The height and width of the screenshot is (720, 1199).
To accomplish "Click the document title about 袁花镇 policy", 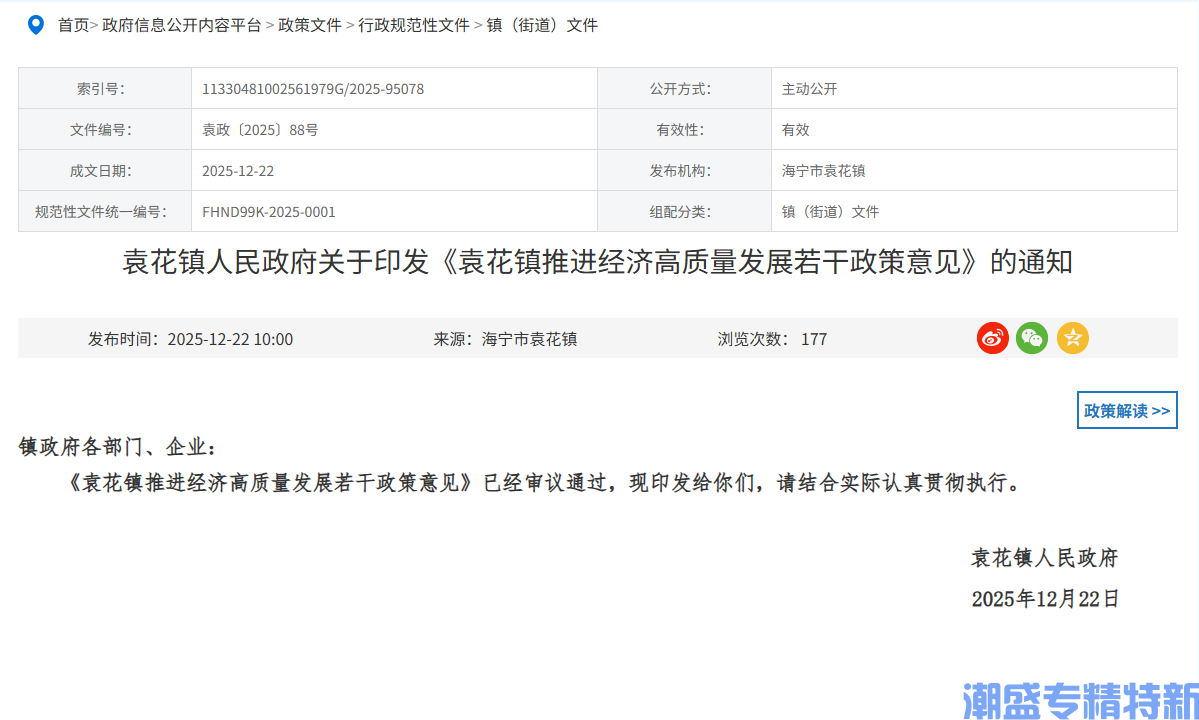I will click(x=599, y=263).
